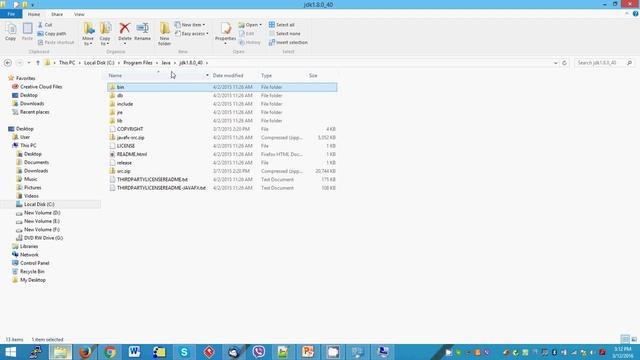This screenshot has height=360, width=640.
Task: Click the Copy icon in ribbon
Action: (11, 32)
